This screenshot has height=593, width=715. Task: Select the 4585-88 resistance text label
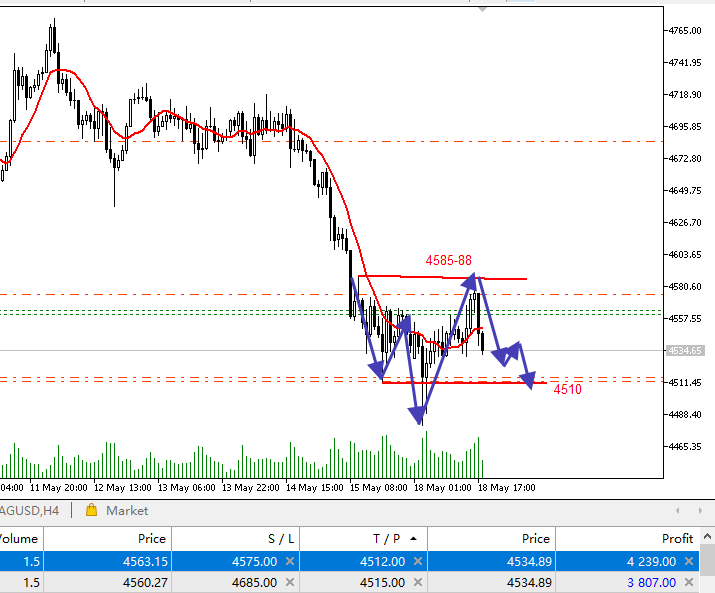(x=448, y=260)
